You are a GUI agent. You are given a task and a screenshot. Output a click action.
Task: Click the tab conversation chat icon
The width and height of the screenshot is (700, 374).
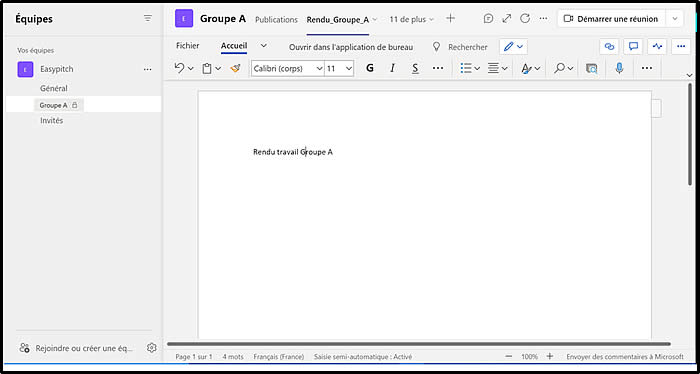click(x=488, y=19)
